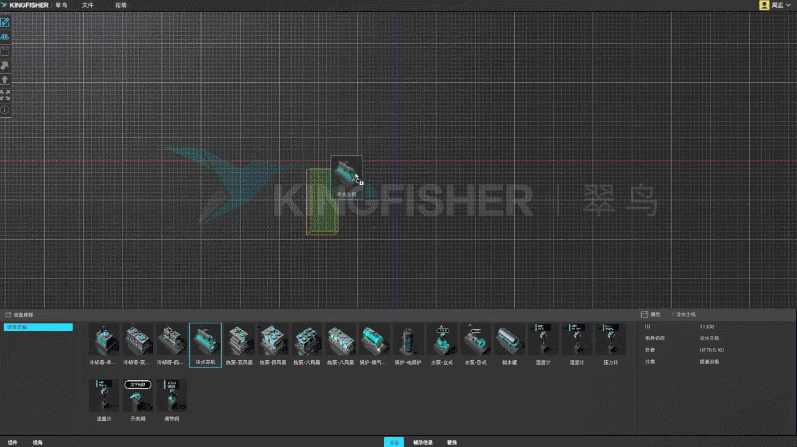Select the highlighted 暖通设备 category in left list
This screenshot has width=797, height=447.
38,327
